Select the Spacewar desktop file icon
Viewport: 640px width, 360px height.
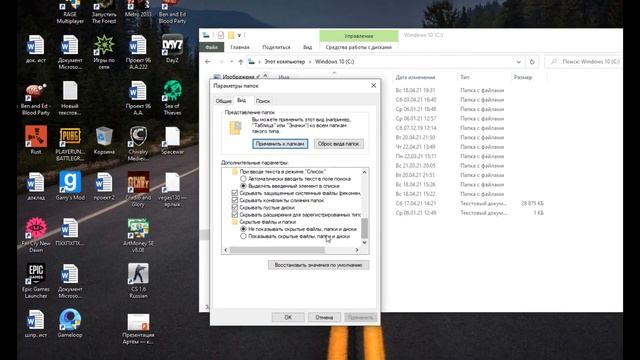point(172,140)
